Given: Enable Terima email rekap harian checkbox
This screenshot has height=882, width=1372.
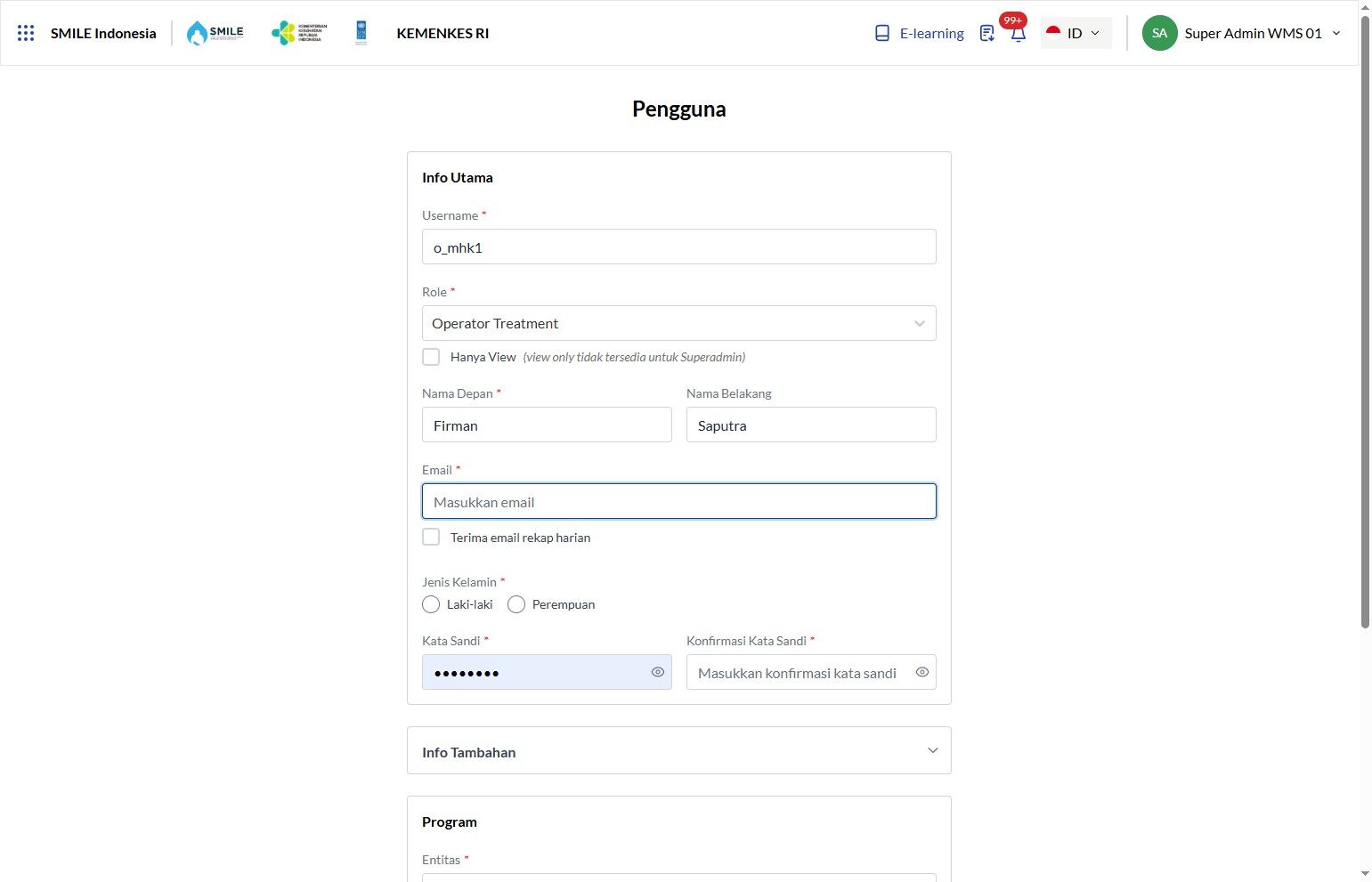Looking at the screenshot, I should [x=431, y=537].
